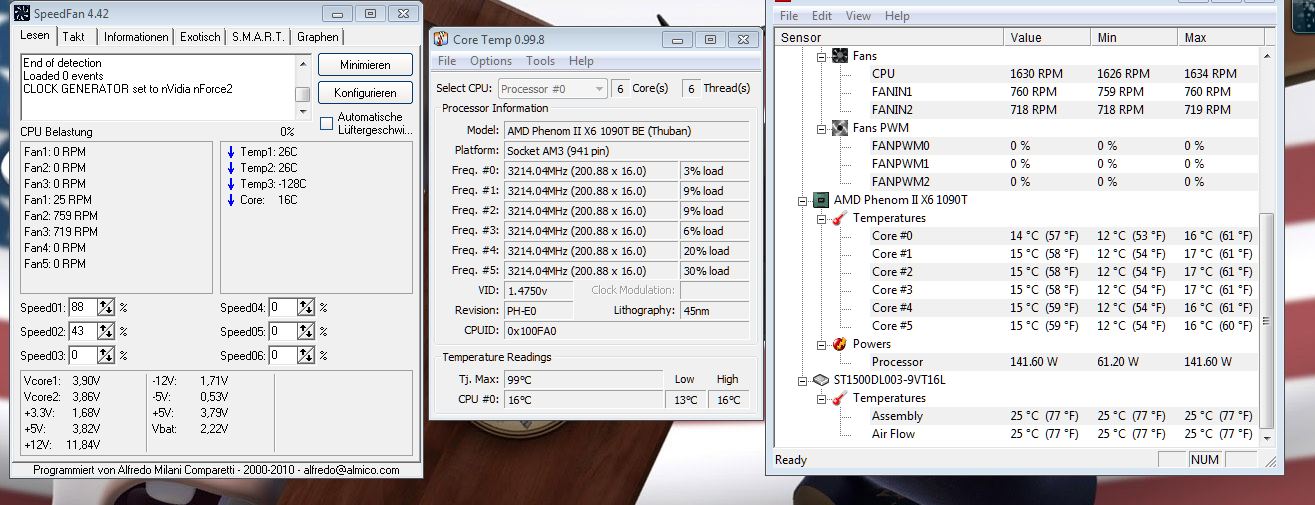Select the Lesen tab in SpeedFan
The height and width of the screenshot is (505, 1315).
coord(35,35)
